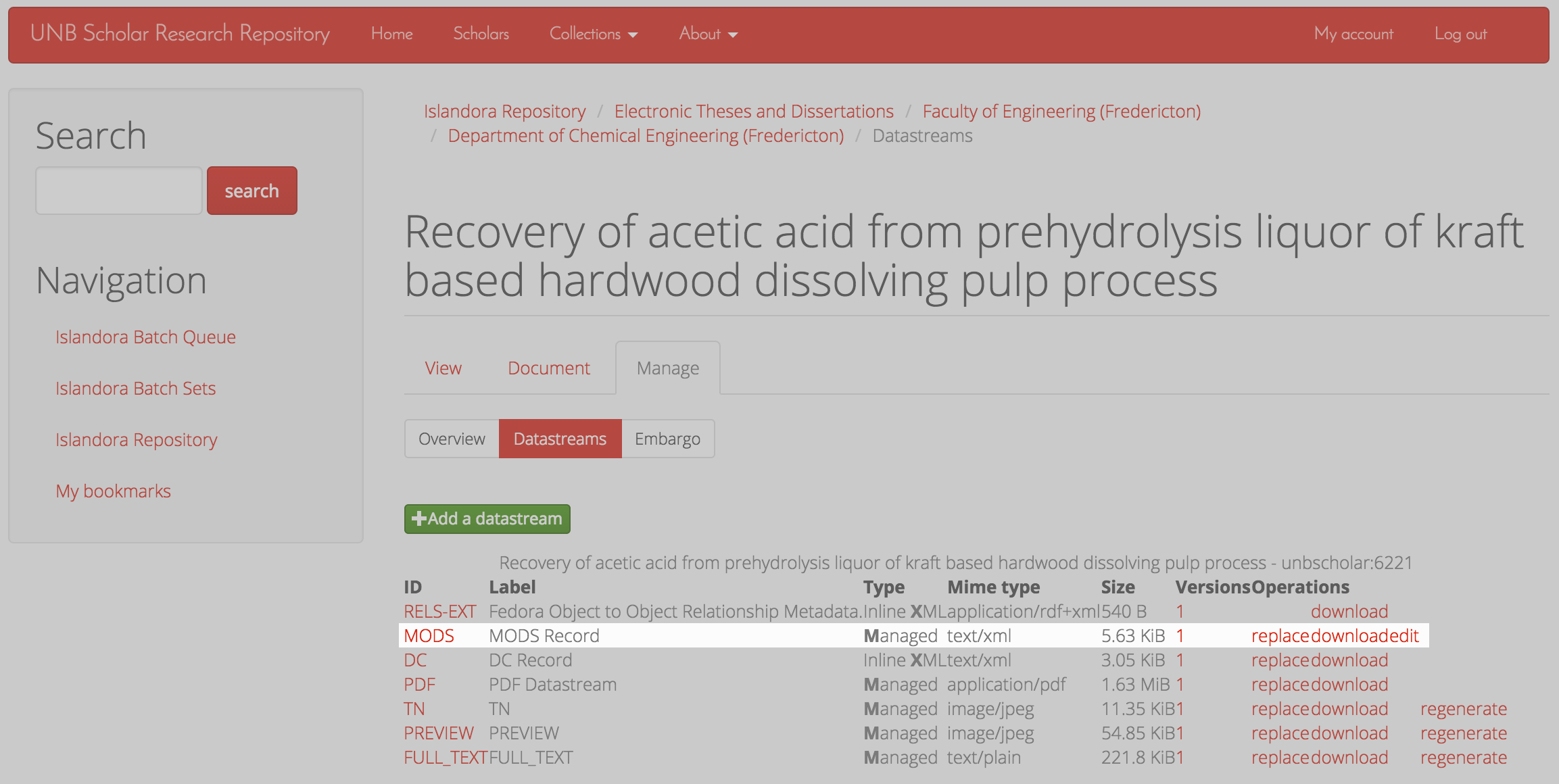Replace the PDF datastream
1559x784 pixels.
(1280, 685)
